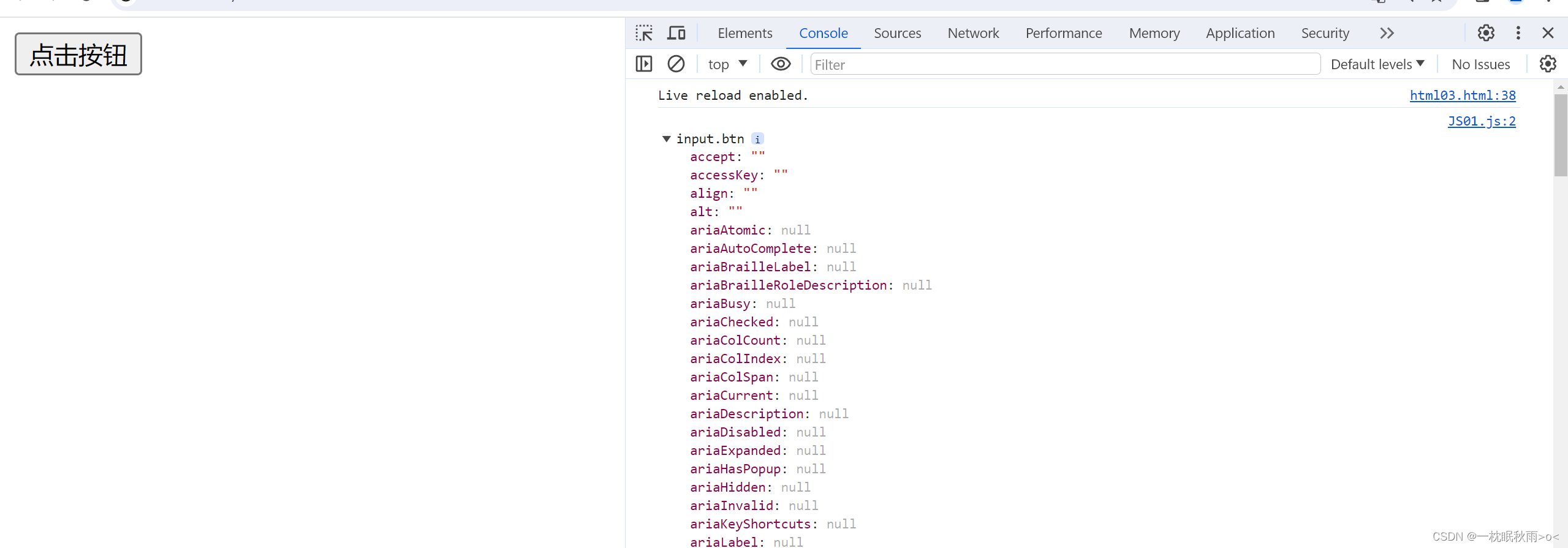
Task: Select the ariaBrailleLabel property row
Action: 773,267
